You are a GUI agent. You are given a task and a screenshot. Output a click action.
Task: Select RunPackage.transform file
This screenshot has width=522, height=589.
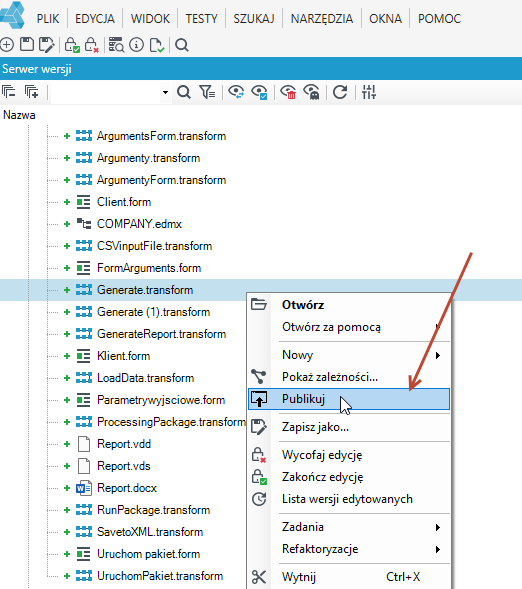pos(153,510)
